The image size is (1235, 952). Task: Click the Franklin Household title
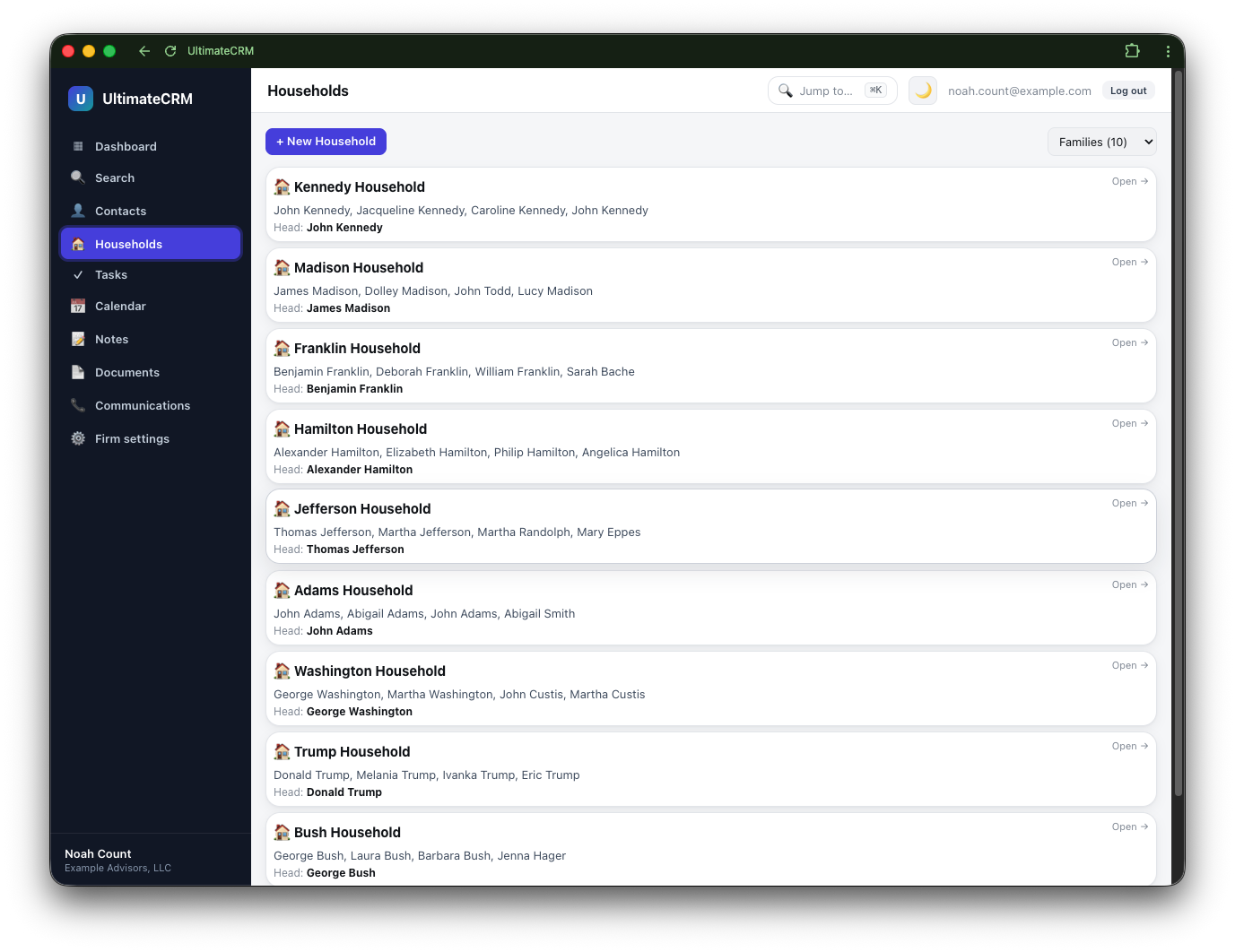click(x=357, y=348)
